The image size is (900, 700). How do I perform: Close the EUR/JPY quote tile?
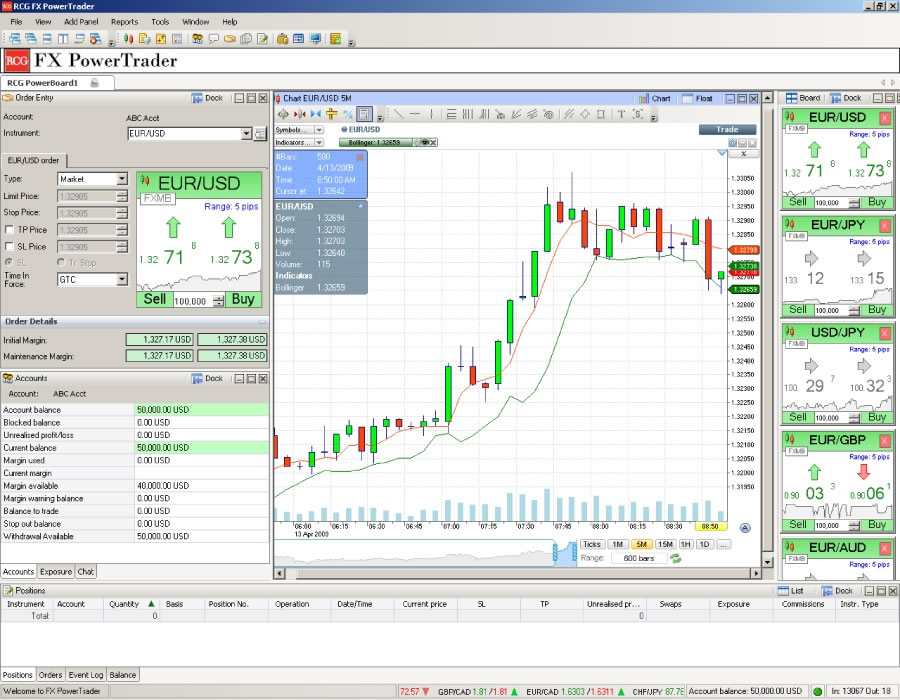pyautogui.click(x=885, y=225)
